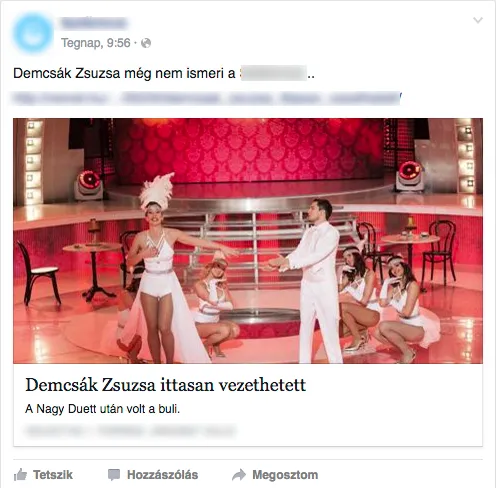Click the blurred word in the post text

[273, 73]
